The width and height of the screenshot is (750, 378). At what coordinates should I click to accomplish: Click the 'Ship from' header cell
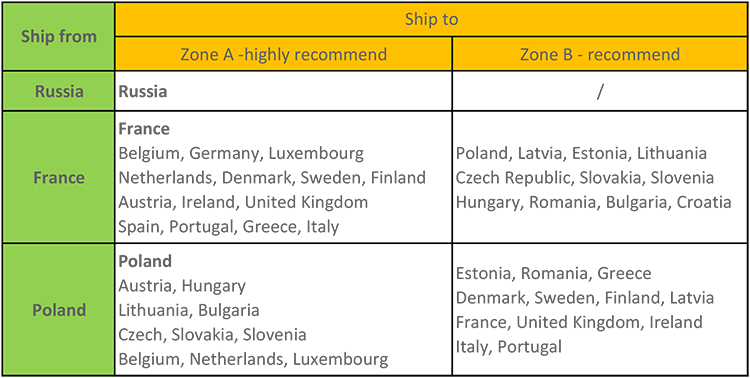(x=58, y=36)
